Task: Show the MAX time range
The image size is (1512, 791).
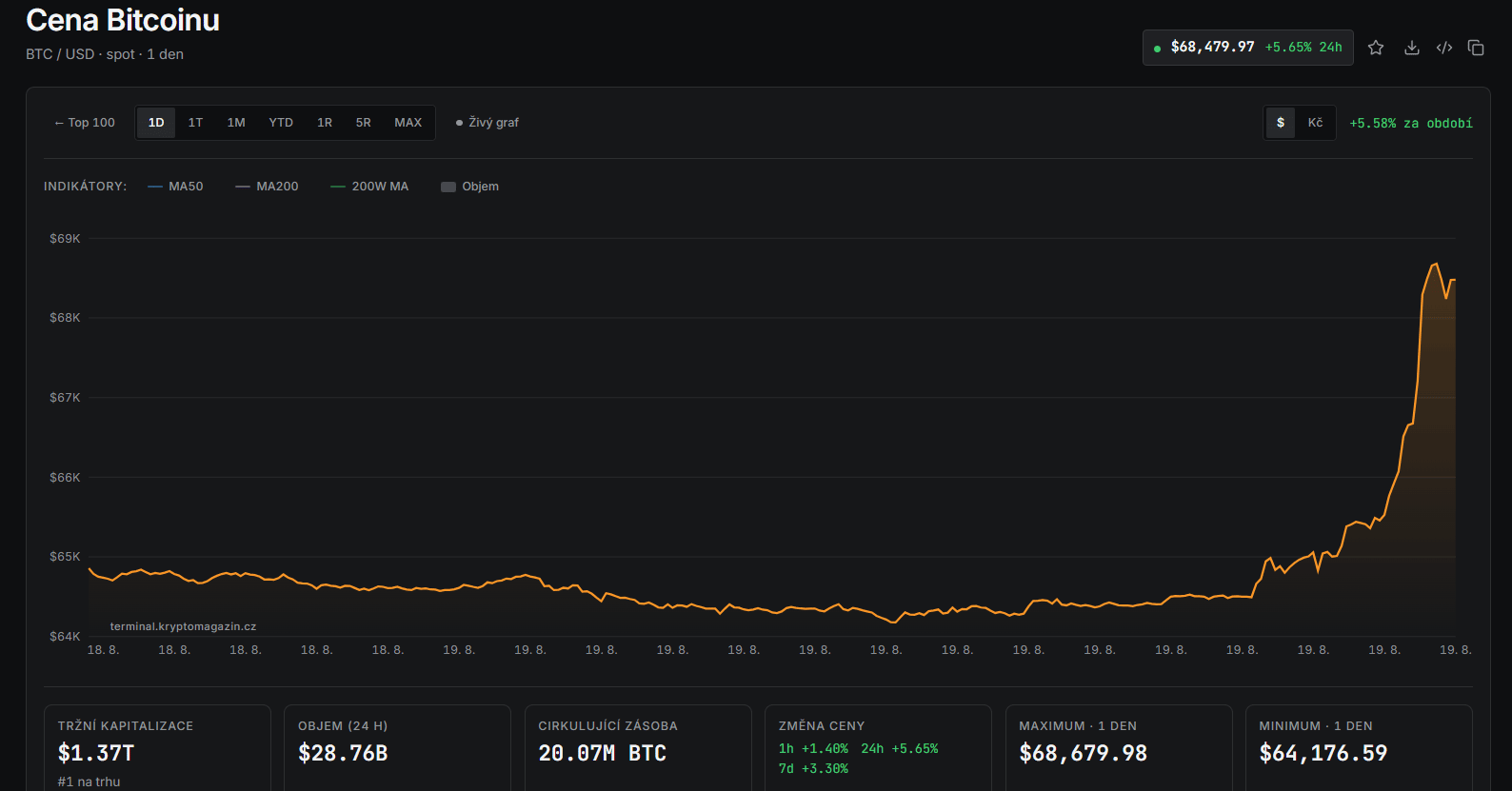Action: [408, 123]
